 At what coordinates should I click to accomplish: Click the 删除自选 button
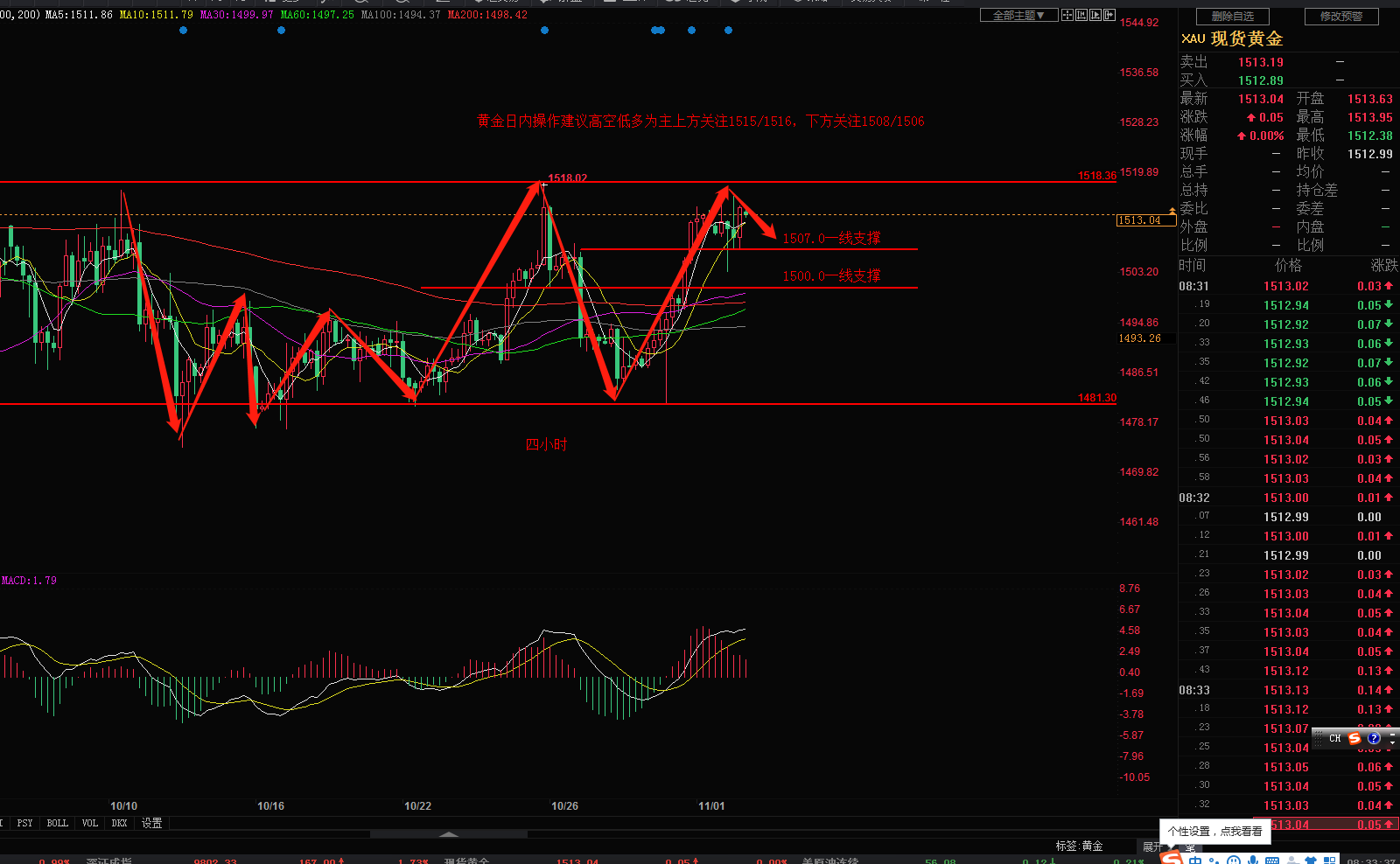(x=1233, y=17)
